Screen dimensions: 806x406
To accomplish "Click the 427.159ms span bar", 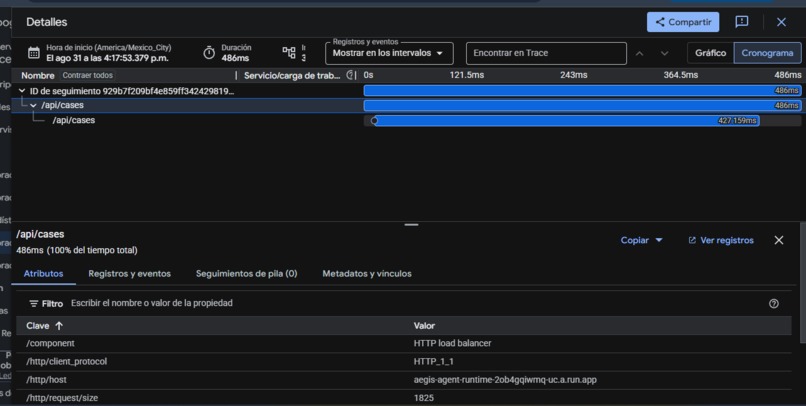I will coord(567,121).
